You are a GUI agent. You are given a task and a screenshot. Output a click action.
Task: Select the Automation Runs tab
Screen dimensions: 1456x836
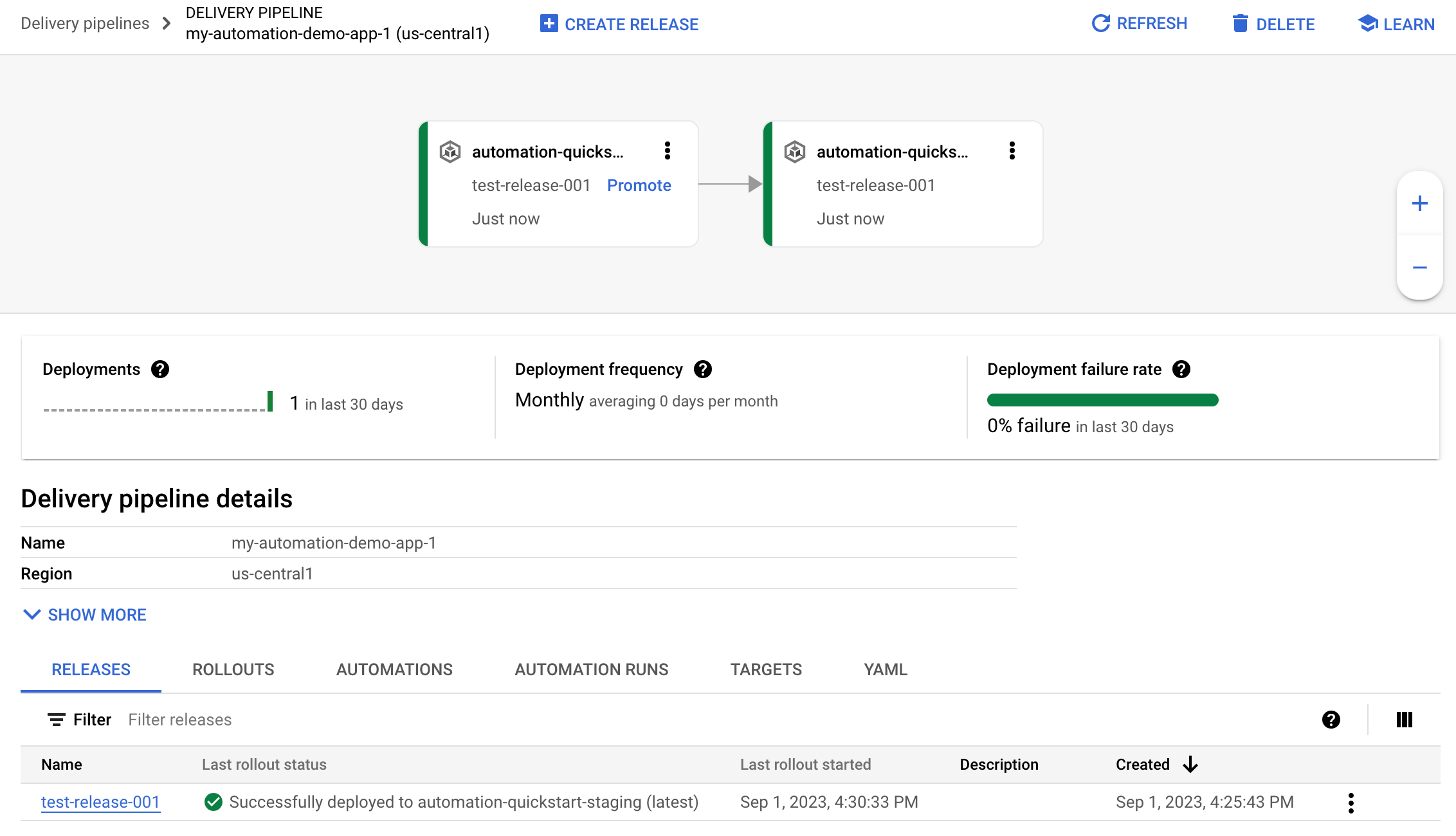coord(591,669)
